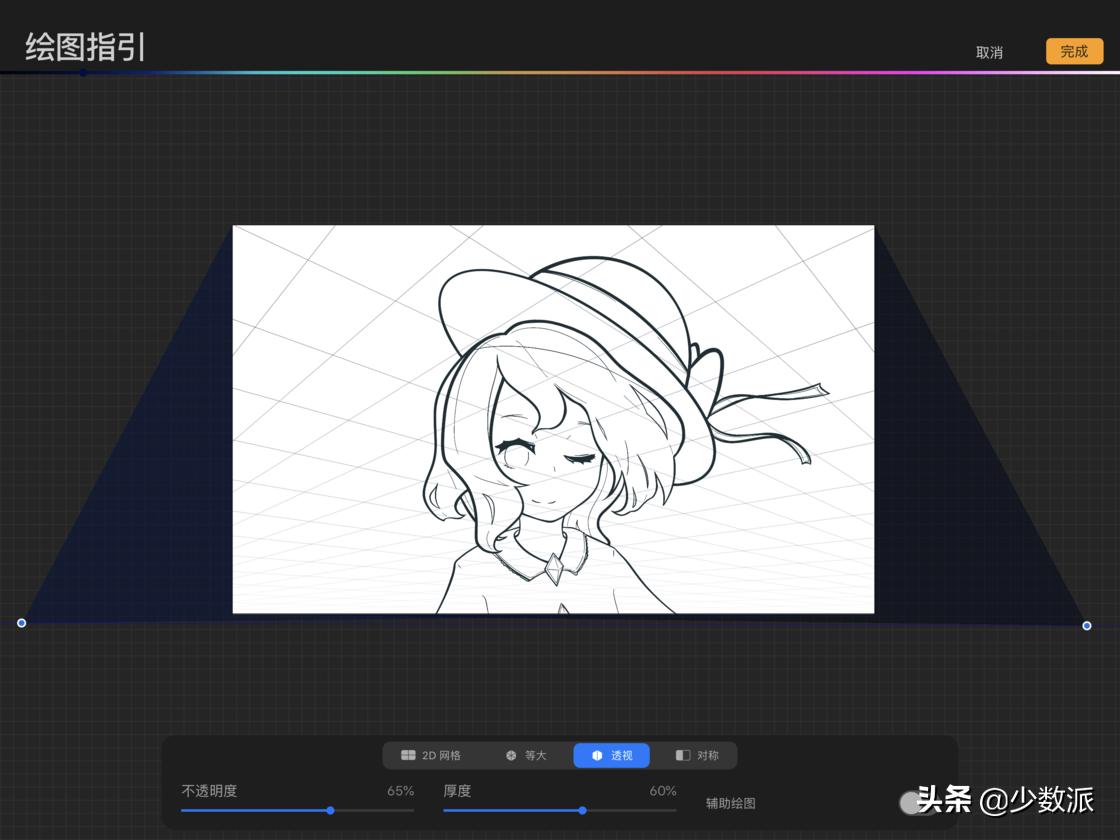
Task: Click the dark knob on the hue bar
Action: (83, 72)
